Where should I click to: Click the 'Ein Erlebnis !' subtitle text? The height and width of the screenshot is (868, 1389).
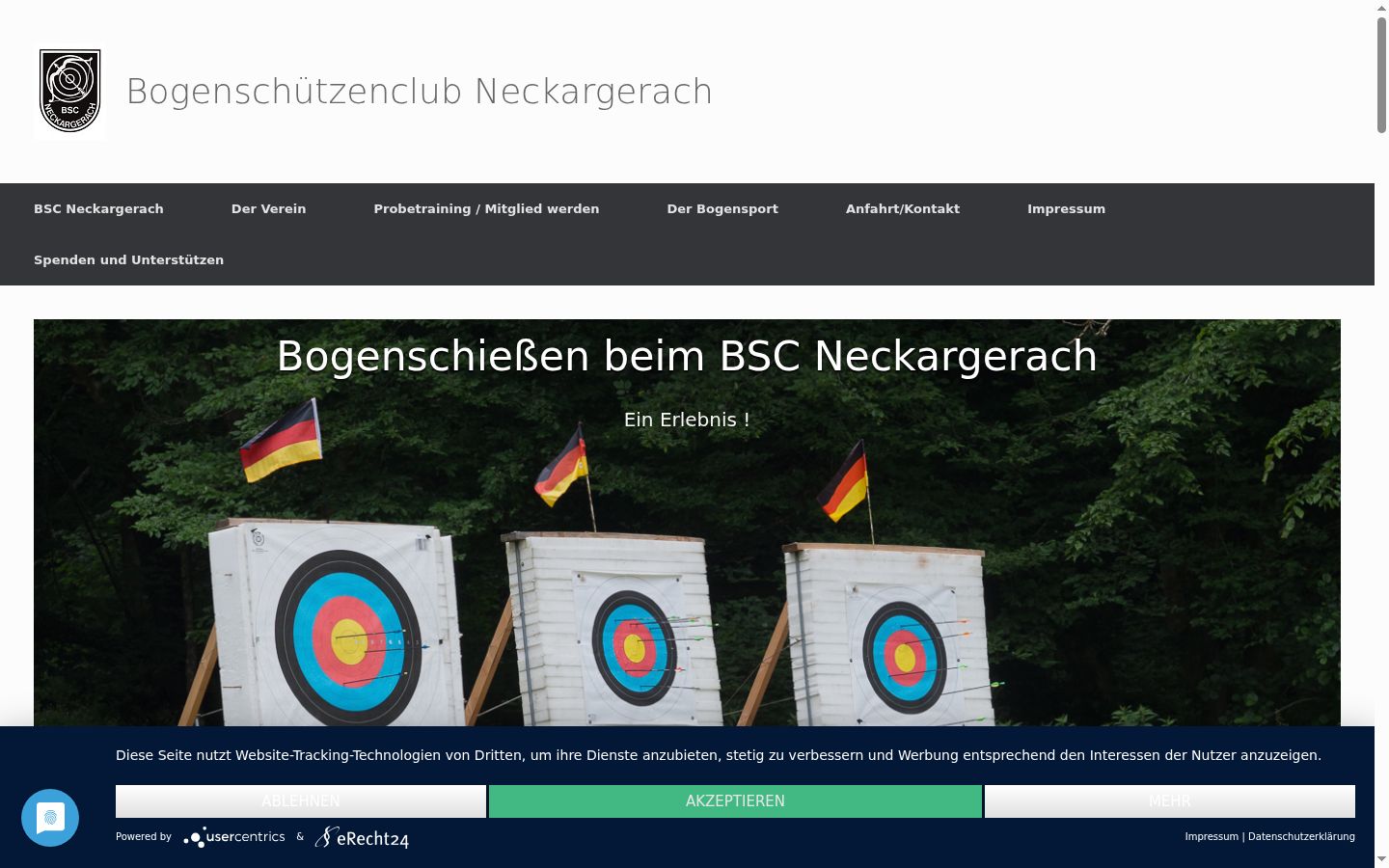(x=687, y=420)
